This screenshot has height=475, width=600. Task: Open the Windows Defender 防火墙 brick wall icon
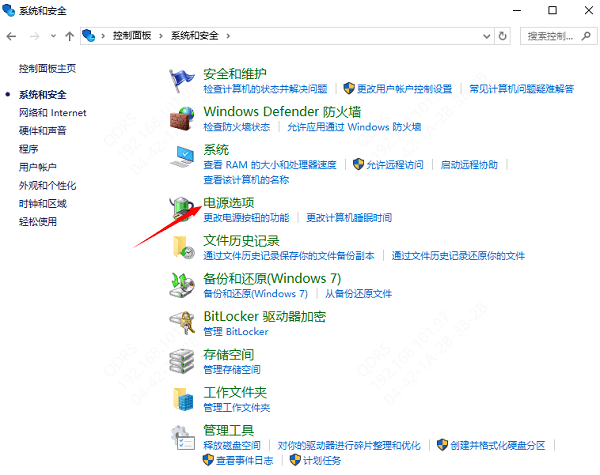click(182, 119)
